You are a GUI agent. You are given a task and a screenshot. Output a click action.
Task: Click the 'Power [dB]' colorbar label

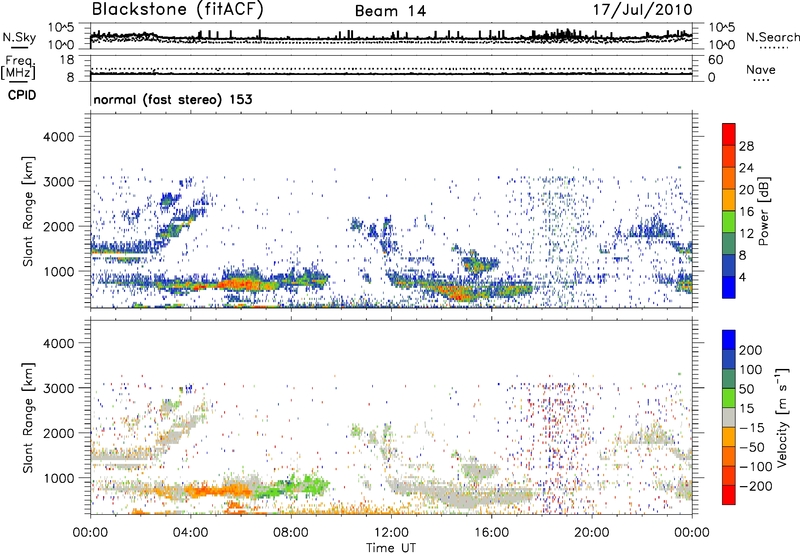(763, 211)
